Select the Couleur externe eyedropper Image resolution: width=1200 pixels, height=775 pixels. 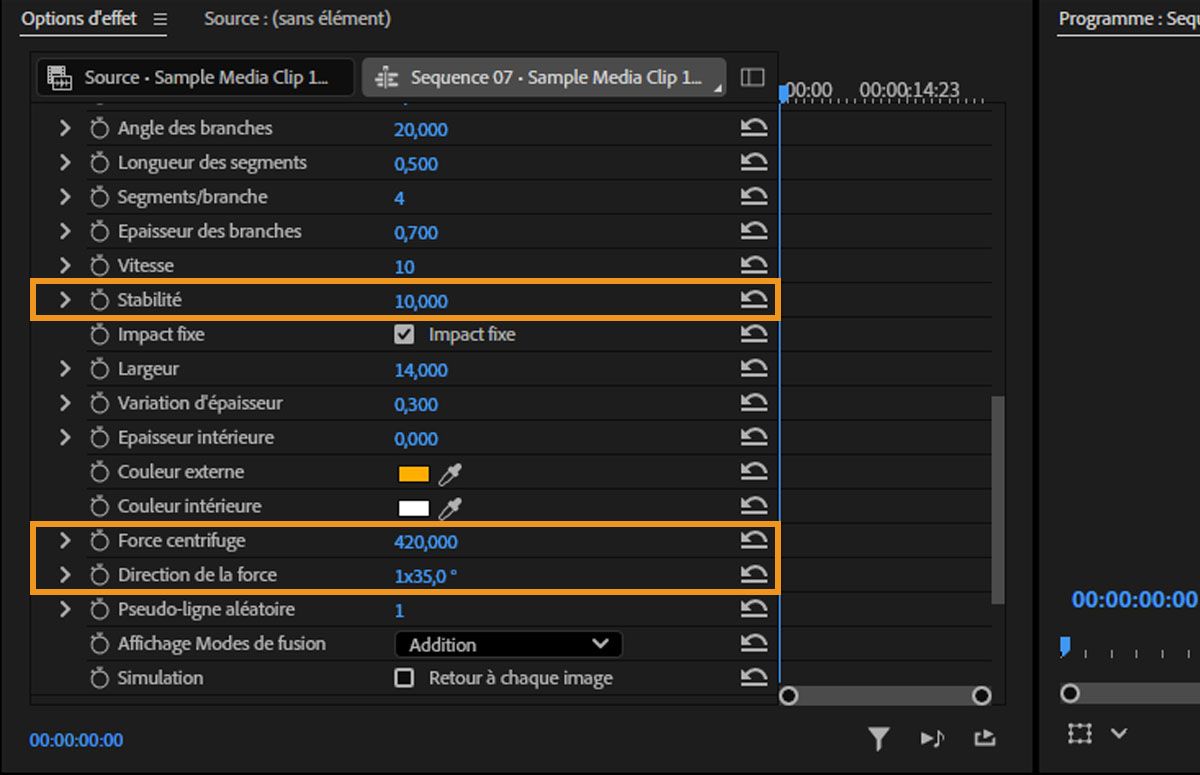(450, 471)
